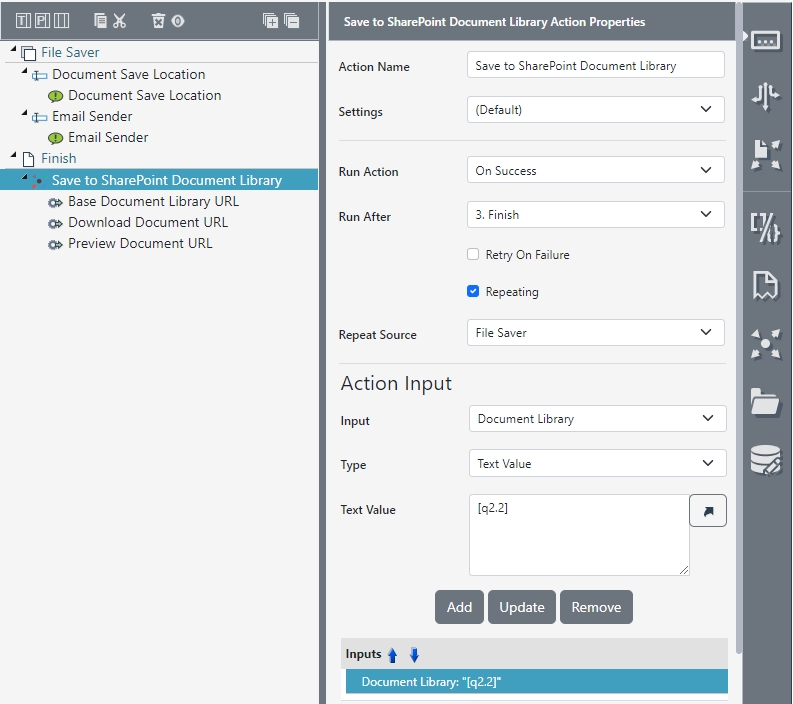The height and width of the screenshot is (704, 793).
Task: Move selected input up with blue arrow
Action: [392, 655]
